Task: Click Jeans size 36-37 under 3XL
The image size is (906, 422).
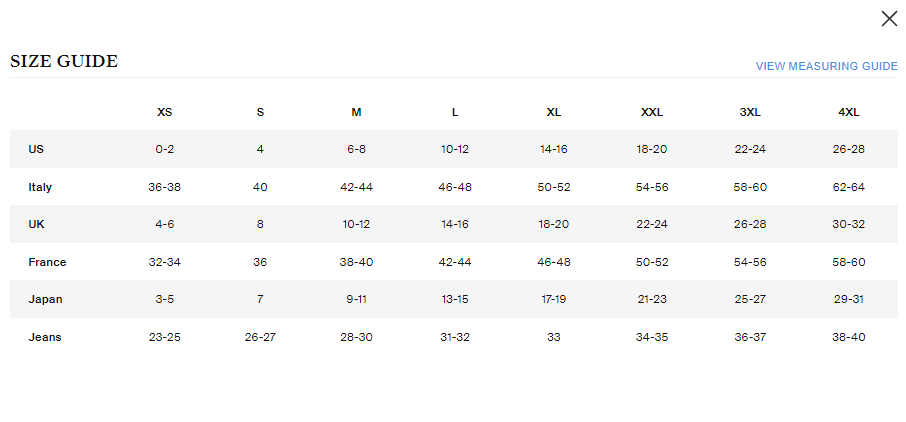Action: click(x=750, y=337)
